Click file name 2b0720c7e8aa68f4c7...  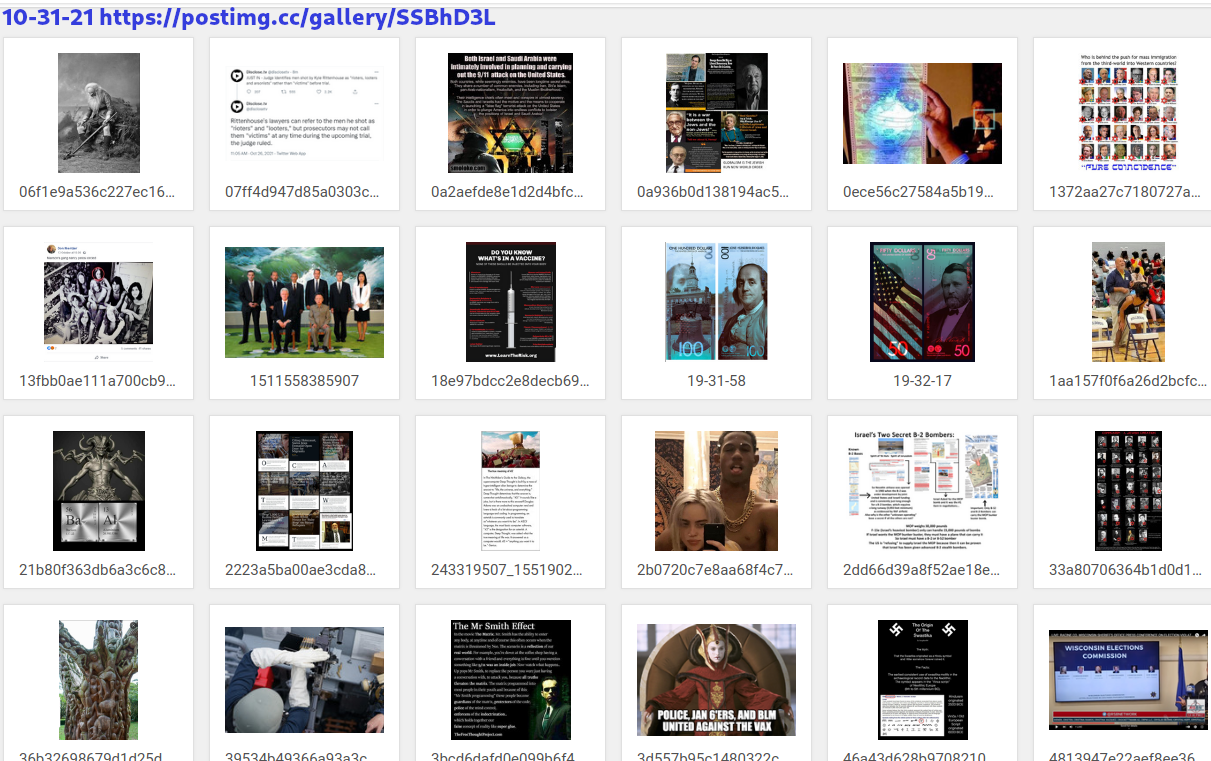click(x=717, y=570)
